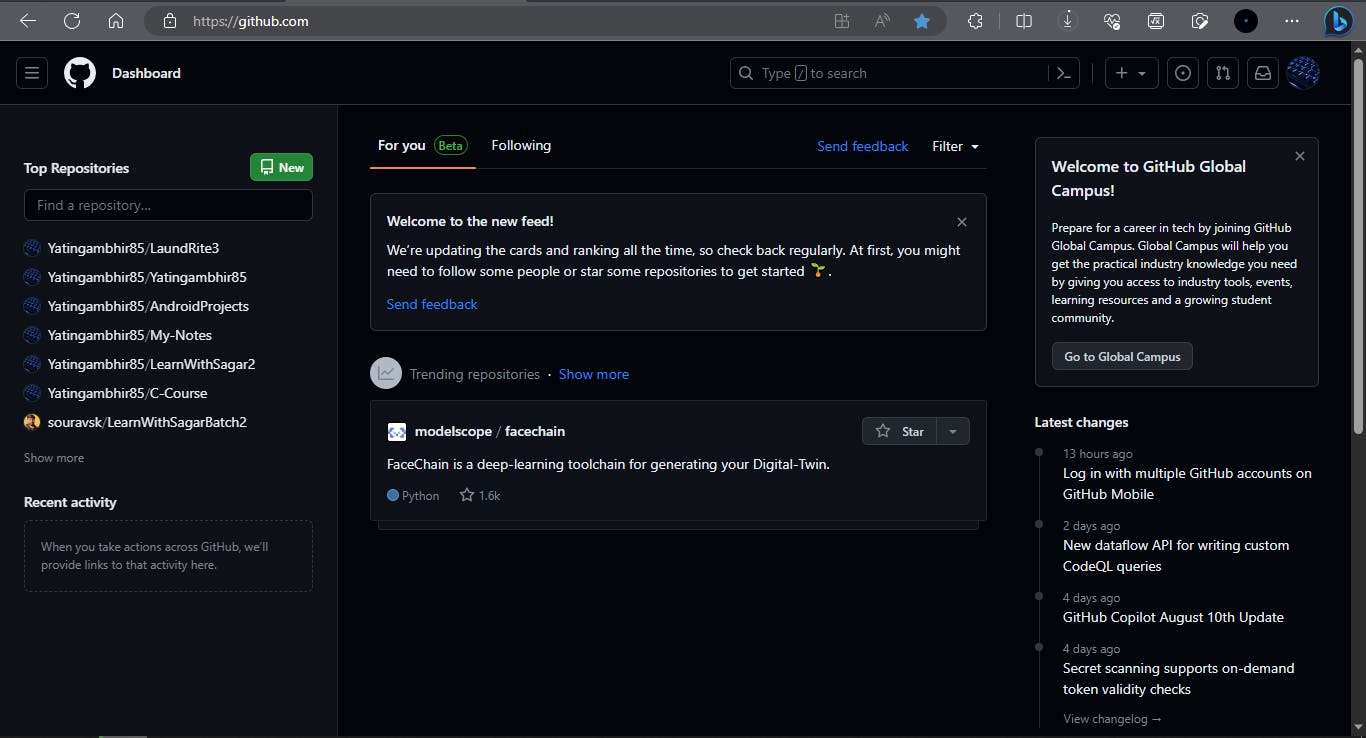
Task: Open the GitHub hamburger navigation menu
Action: pyautogui.click(x=32, y=73)
